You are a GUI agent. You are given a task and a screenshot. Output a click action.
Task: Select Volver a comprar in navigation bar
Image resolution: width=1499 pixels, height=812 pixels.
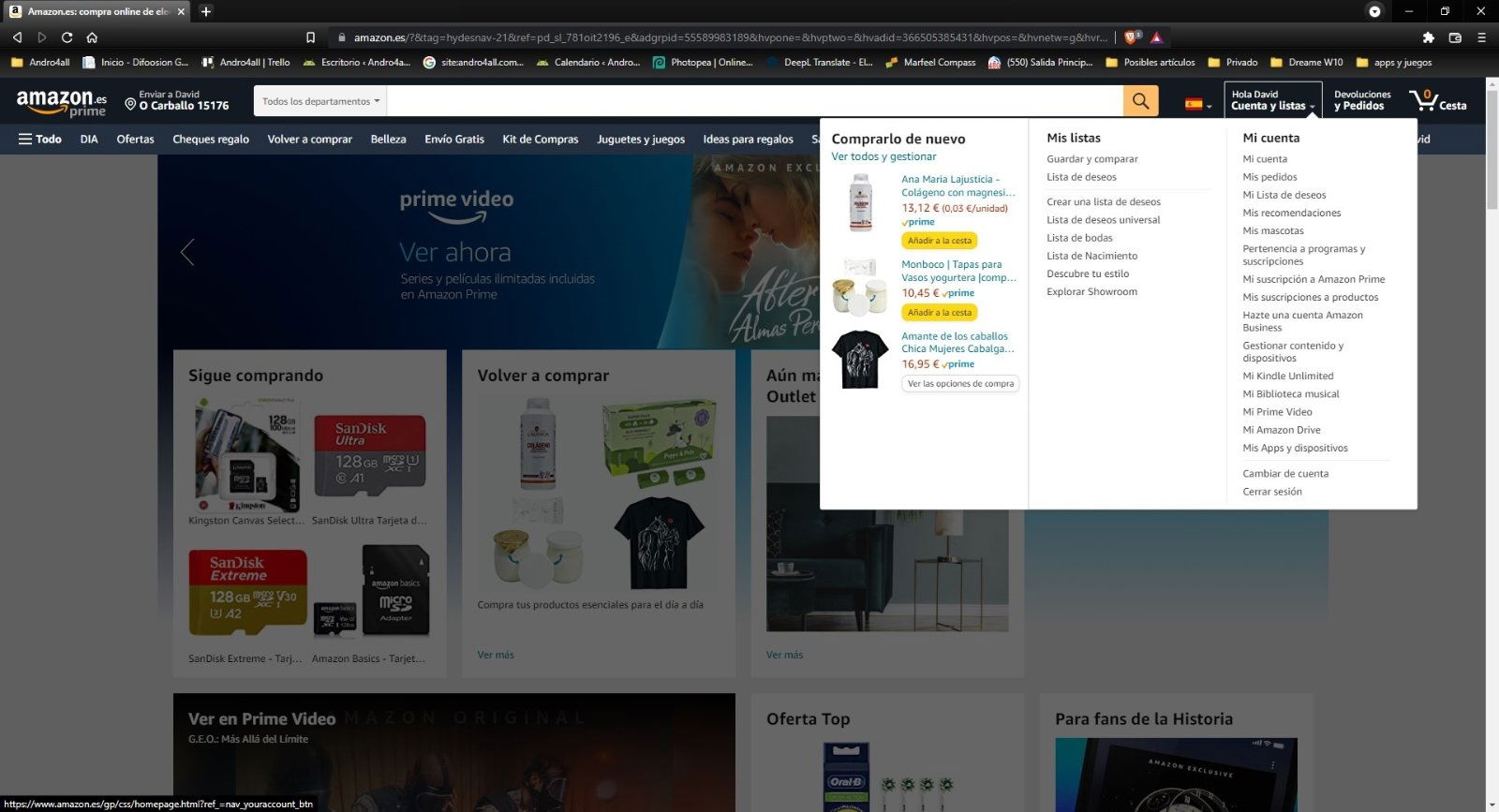(x=310, y=139)
